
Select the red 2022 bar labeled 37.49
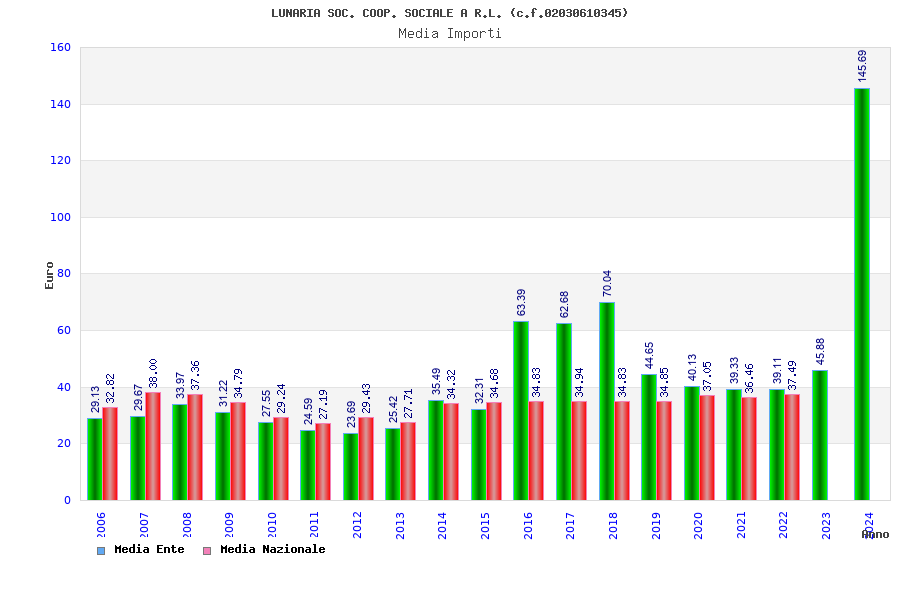[792, 447]
